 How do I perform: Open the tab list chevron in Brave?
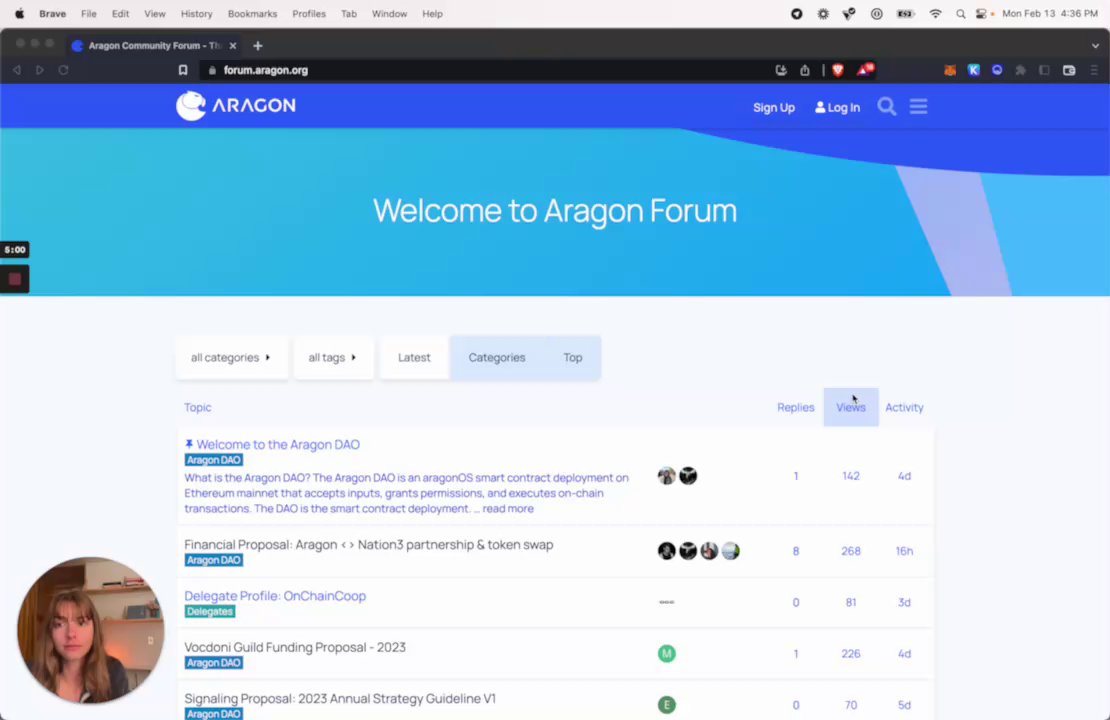(x=1095, y=46)
